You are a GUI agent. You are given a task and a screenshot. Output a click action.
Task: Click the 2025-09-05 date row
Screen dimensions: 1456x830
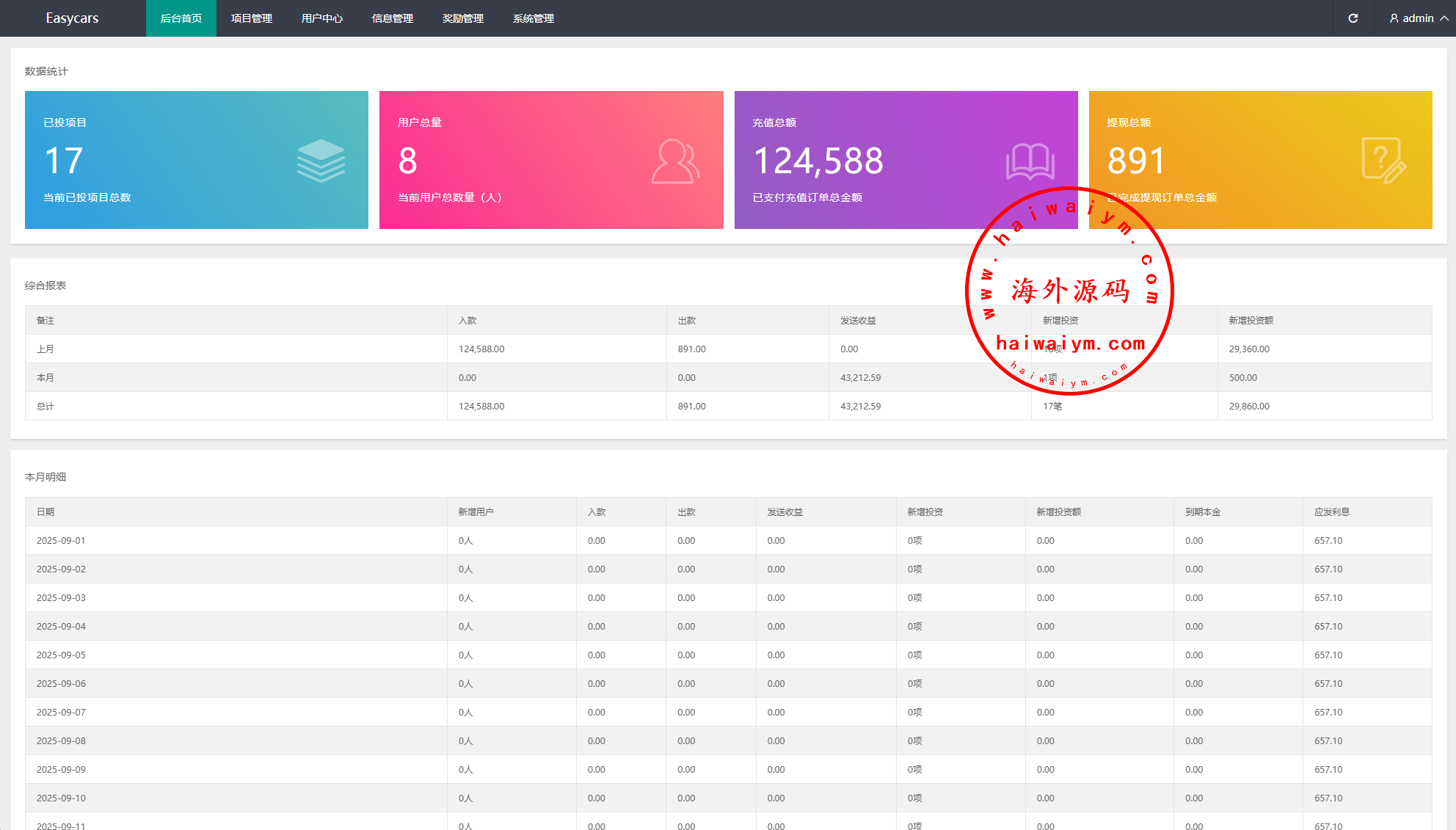click(62, 655)
